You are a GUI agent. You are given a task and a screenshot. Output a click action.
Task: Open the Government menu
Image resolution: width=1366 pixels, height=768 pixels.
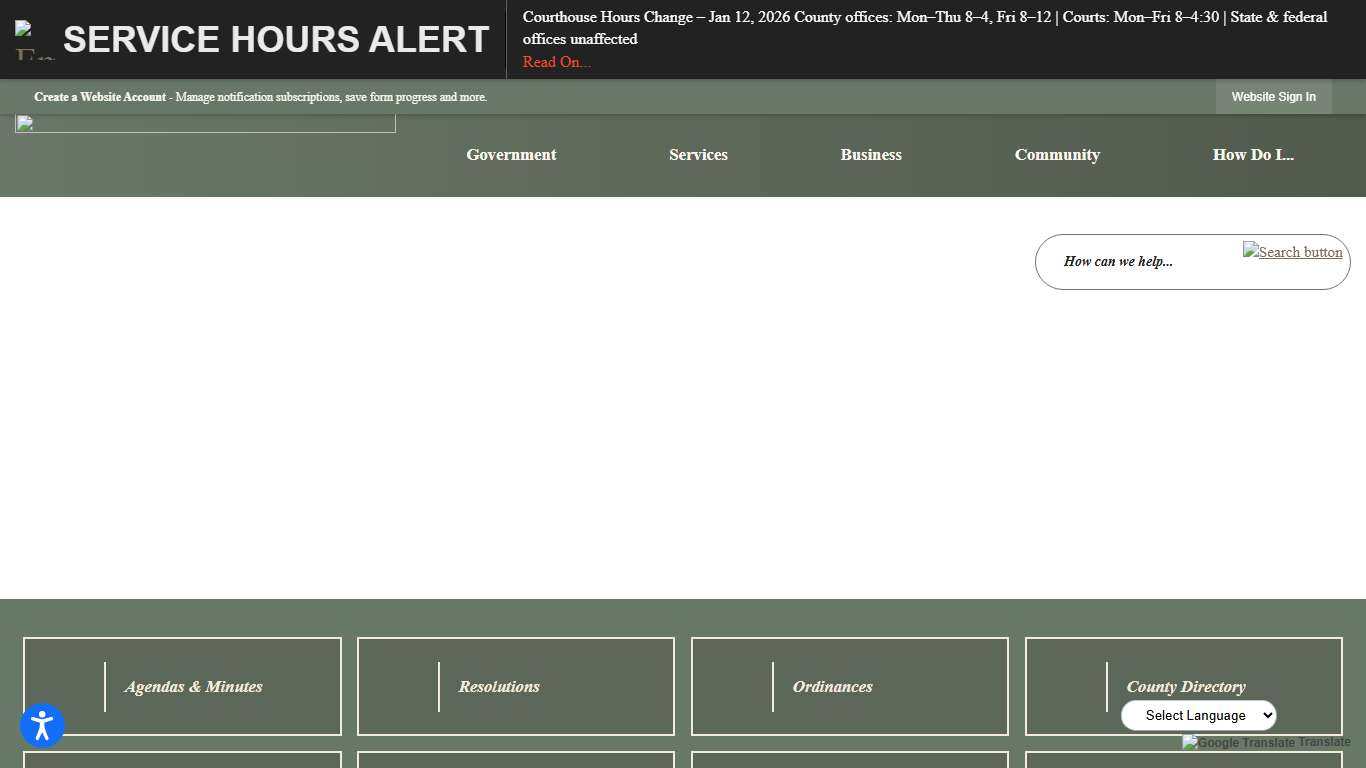point(511,155)
